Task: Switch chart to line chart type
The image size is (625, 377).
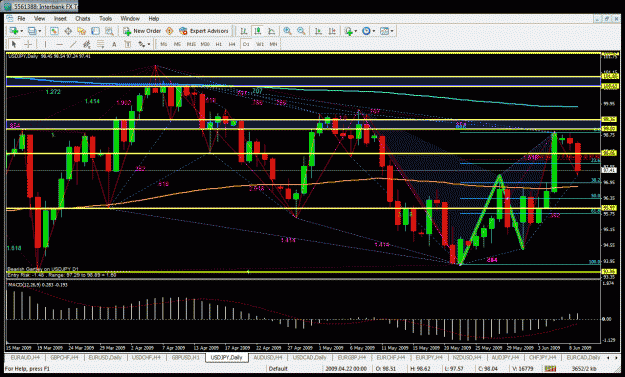Action: (x=271, y=31)
